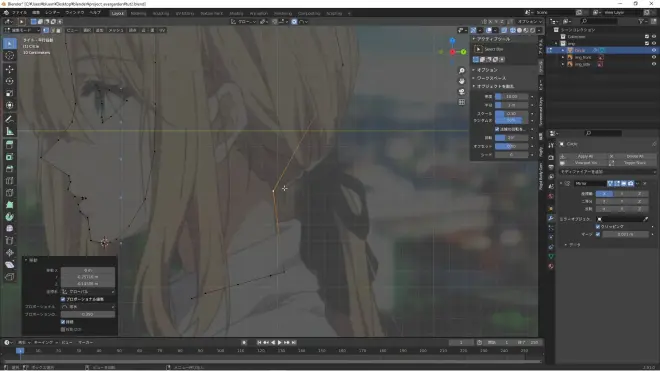Open the ウィンドウ menu
This screenshot has width=660, height=371.
[x=75, y=13]
